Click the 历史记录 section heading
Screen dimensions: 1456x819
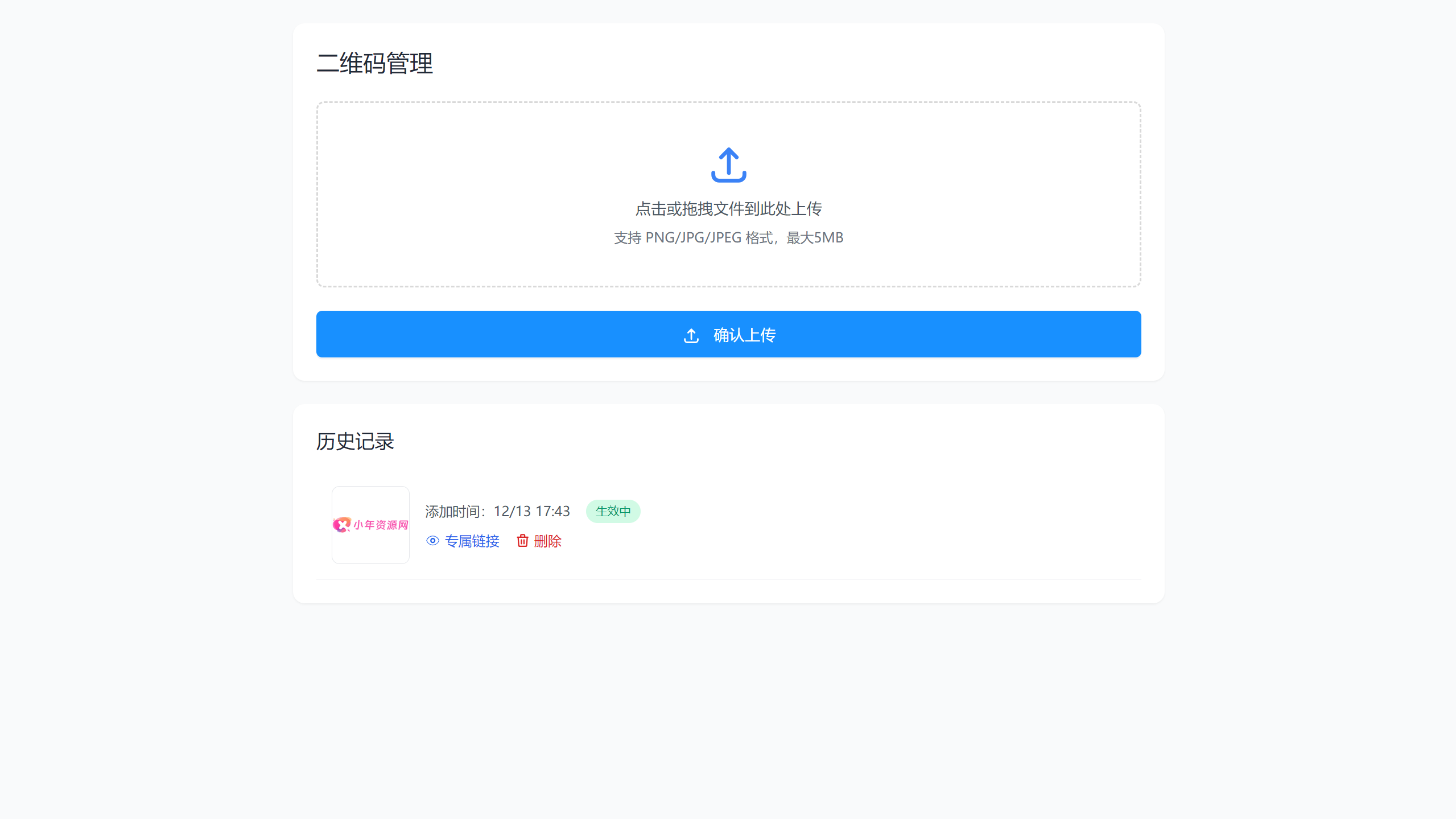point(355,441)
